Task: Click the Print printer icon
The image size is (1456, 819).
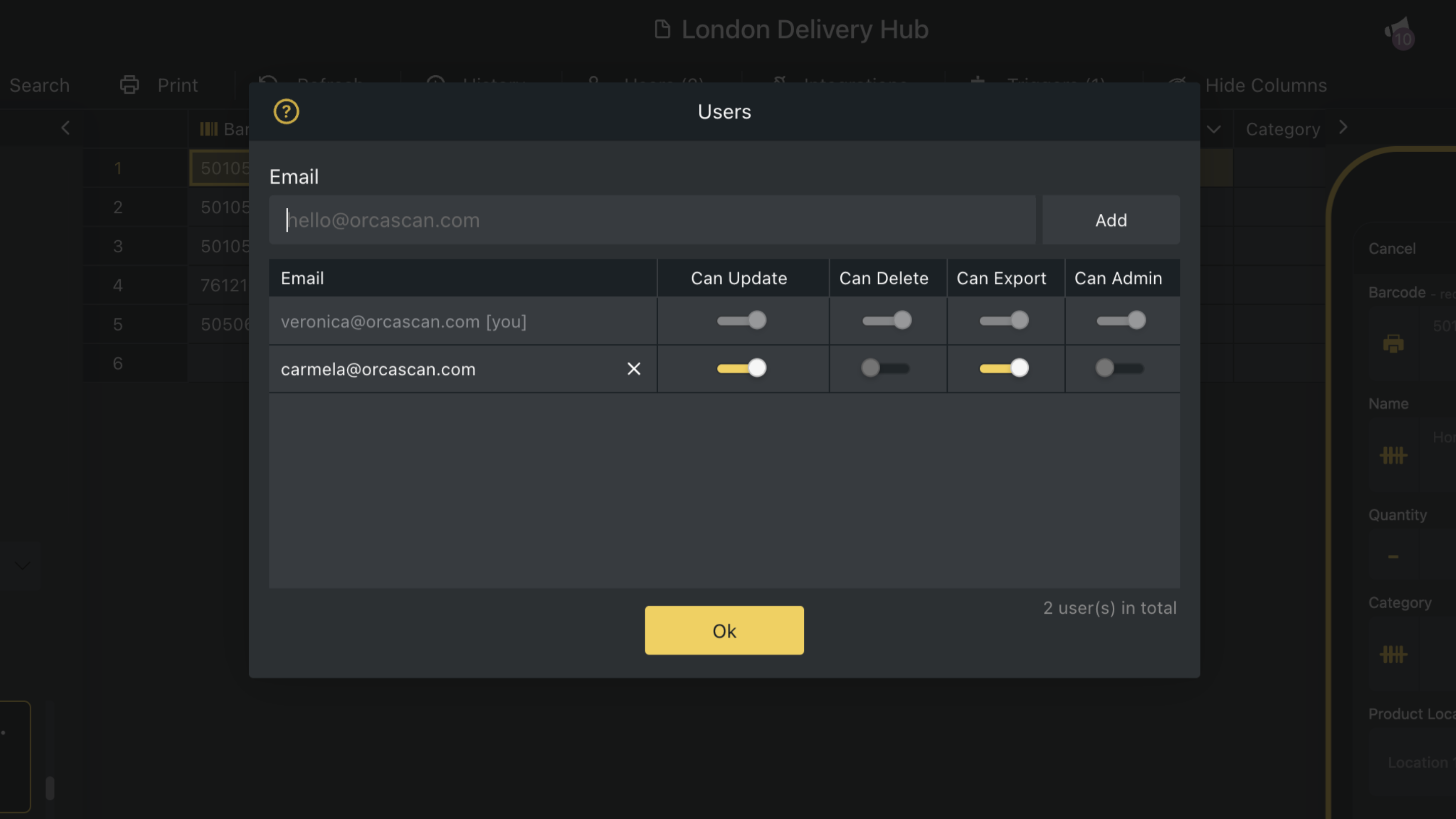Action: tap(129, 85)
